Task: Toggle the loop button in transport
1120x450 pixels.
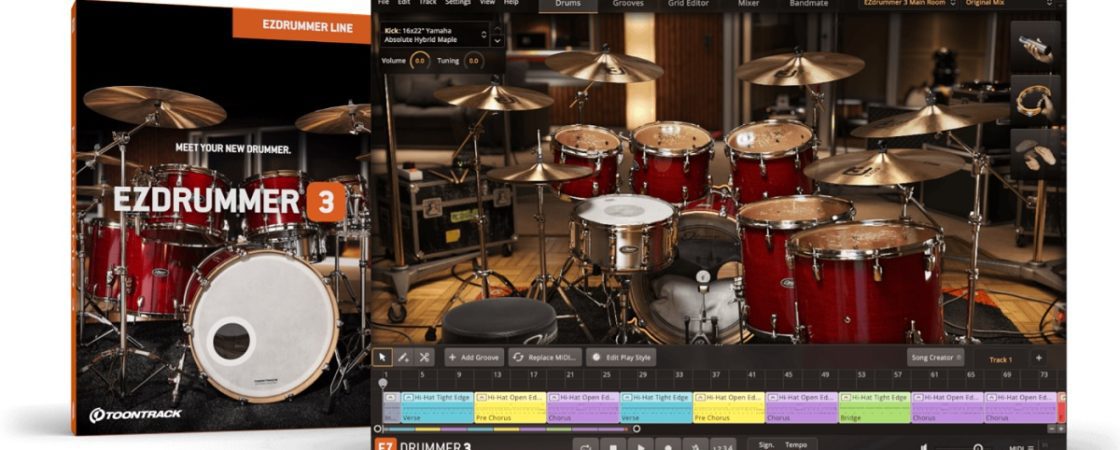Action: click(585, 446)
